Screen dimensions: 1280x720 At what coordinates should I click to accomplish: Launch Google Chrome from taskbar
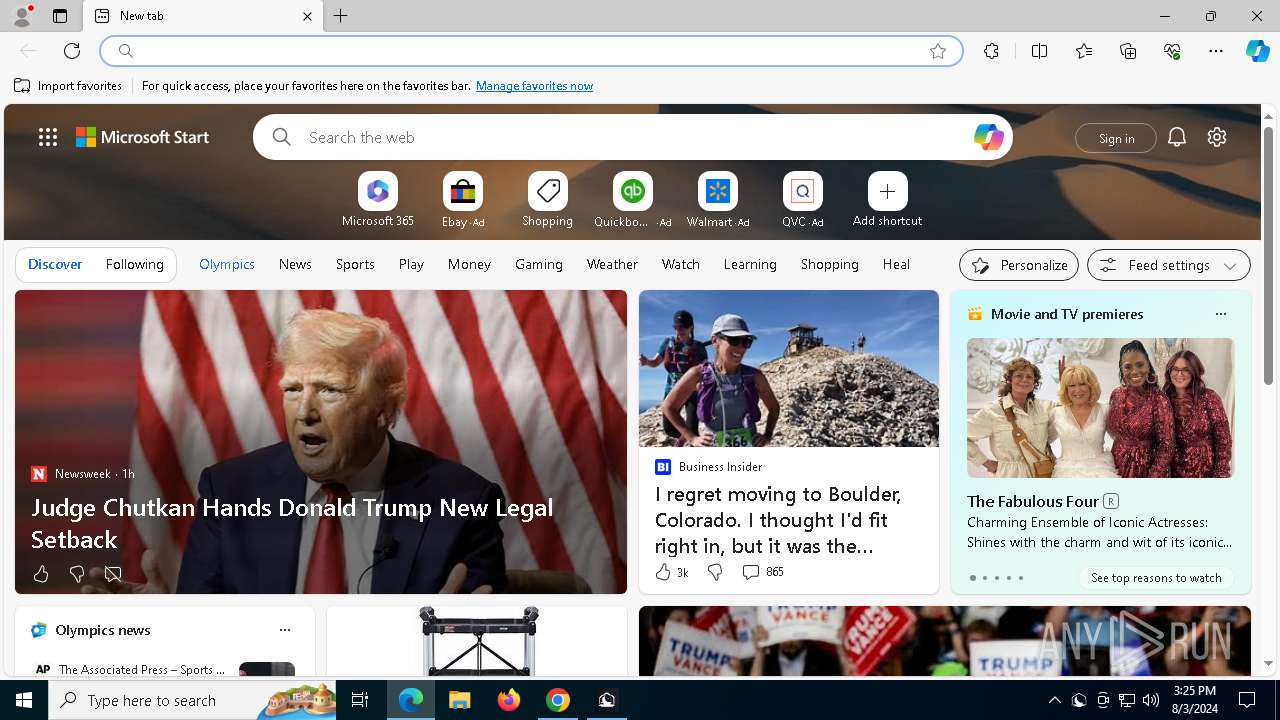(x=558, y=700)
